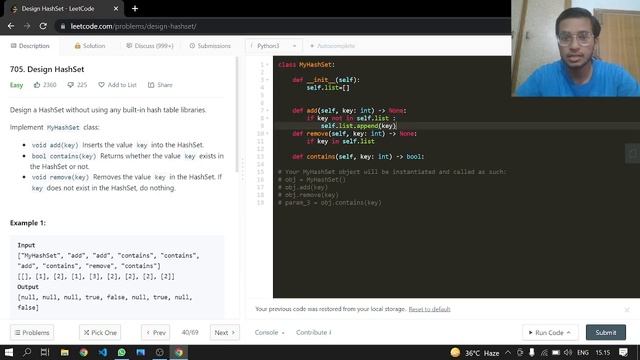The width and height of the screenshot is (640, 360).
Task: Open the Windows notification center
Action: pos(623,352)
